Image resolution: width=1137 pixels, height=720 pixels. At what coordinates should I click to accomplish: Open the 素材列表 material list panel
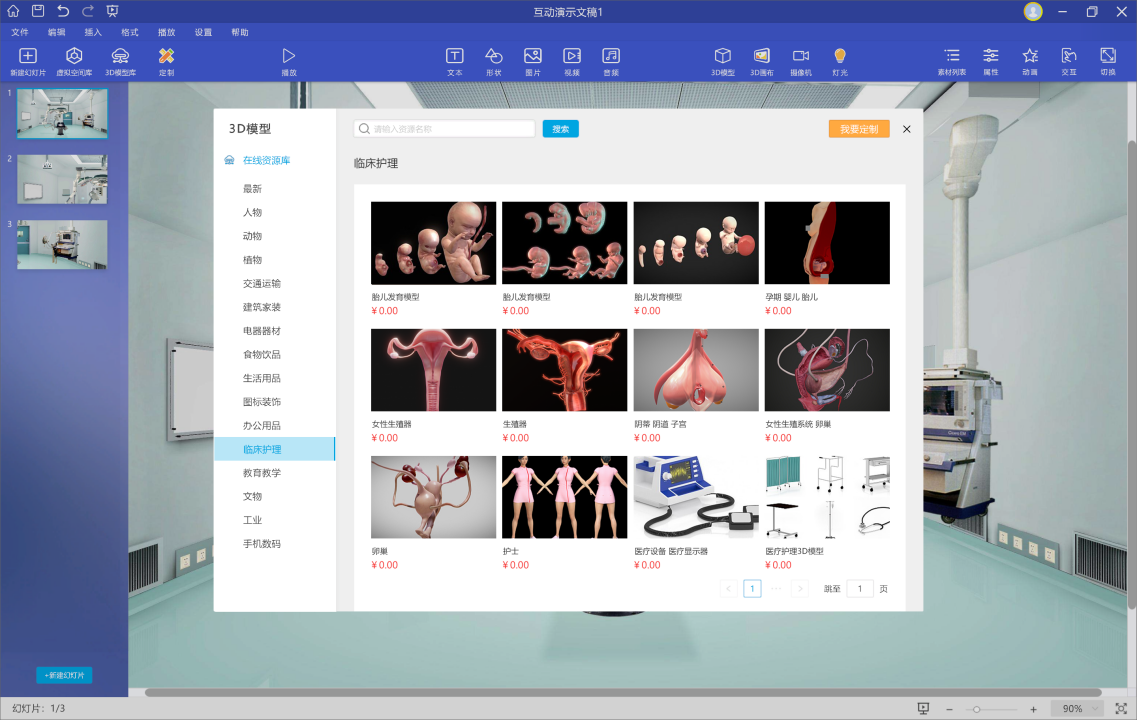tap(951, 61)
